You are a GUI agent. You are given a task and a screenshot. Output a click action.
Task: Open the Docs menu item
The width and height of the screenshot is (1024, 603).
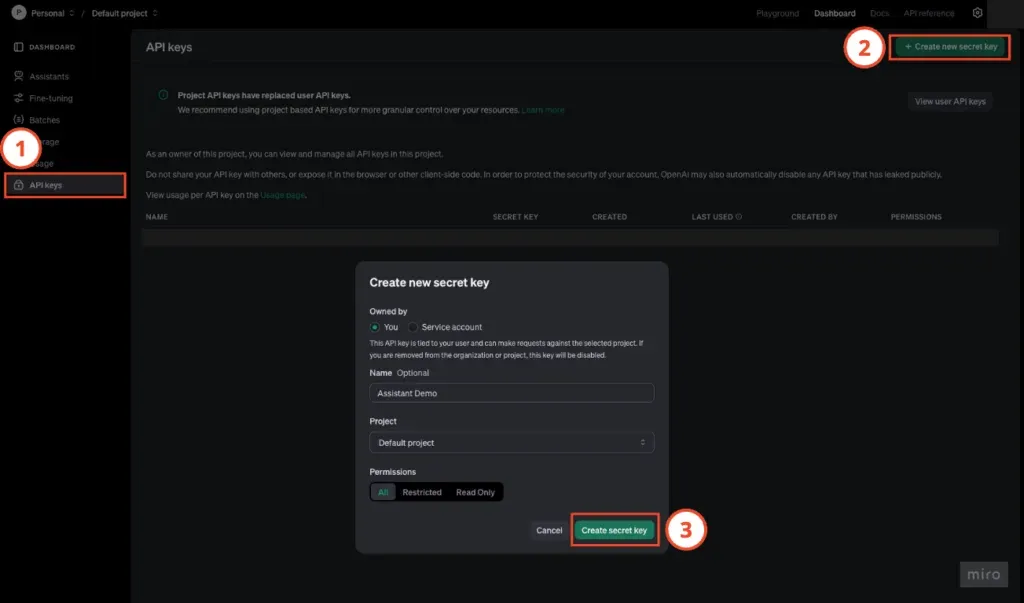click(879, 13)
